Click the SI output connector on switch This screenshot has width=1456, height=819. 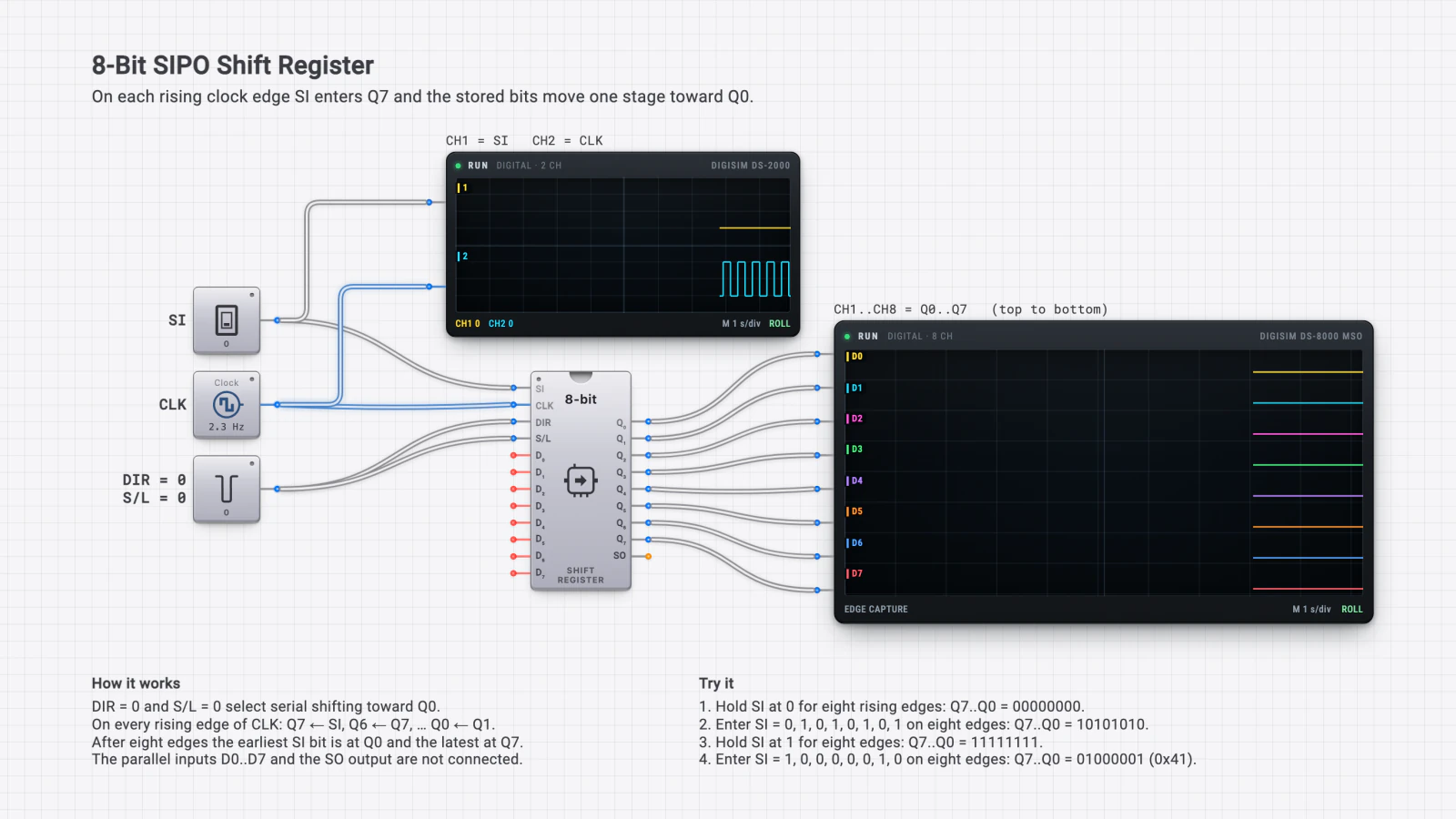pos(278,320)
